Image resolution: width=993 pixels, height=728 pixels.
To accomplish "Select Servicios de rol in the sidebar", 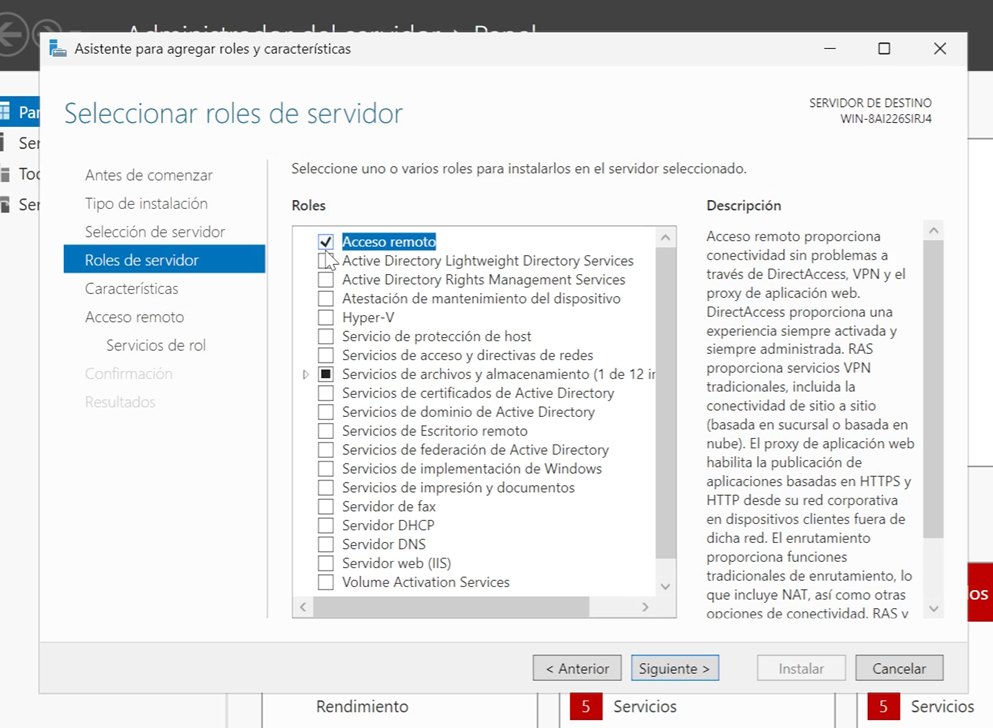I will [156, 346].
